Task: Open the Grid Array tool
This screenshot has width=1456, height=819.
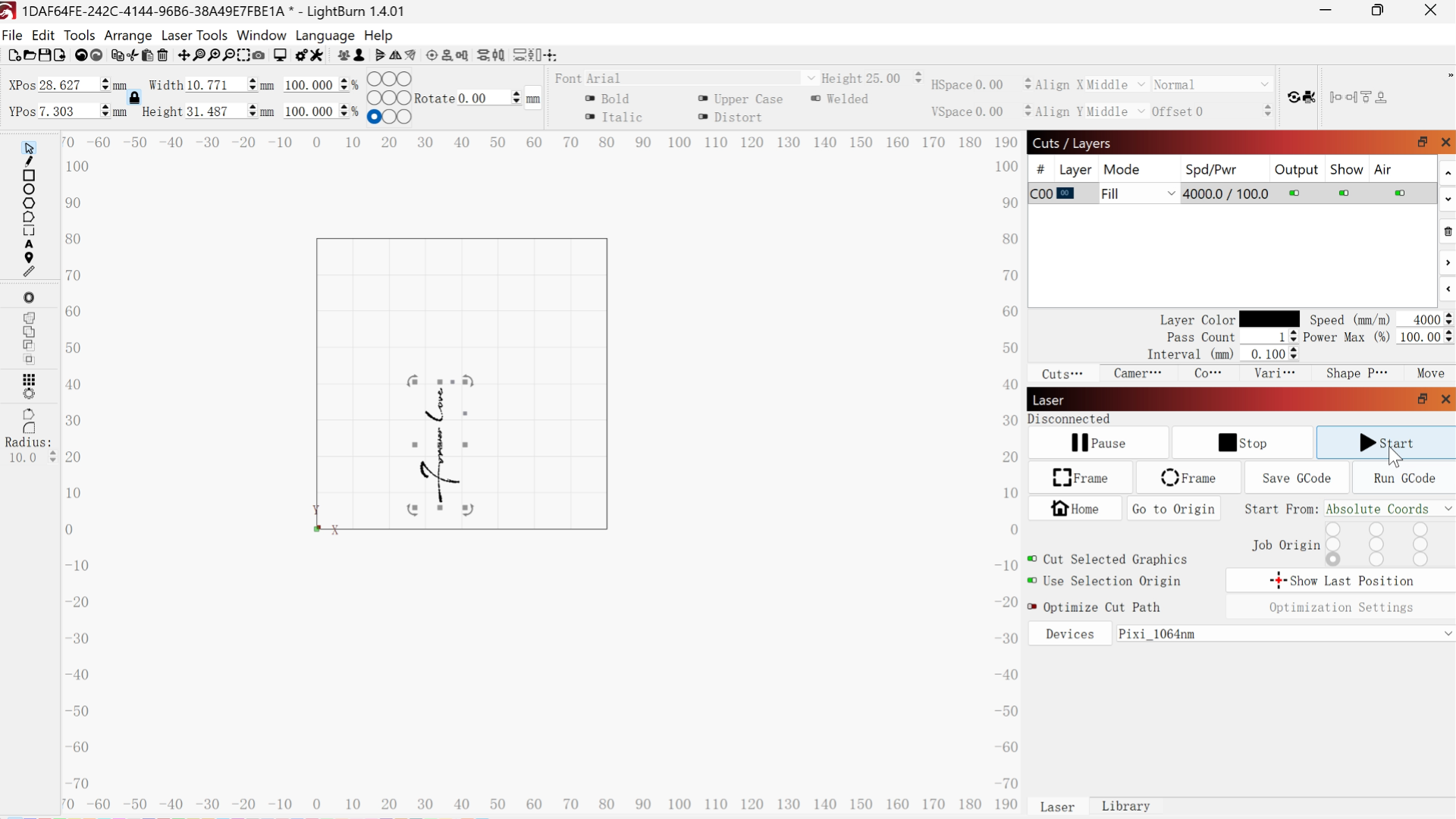Action: click(29, 380)
